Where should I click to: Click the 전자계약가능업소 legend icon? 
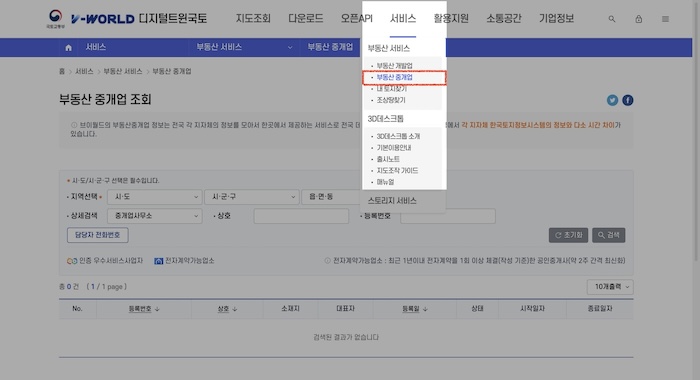point(158,261)
